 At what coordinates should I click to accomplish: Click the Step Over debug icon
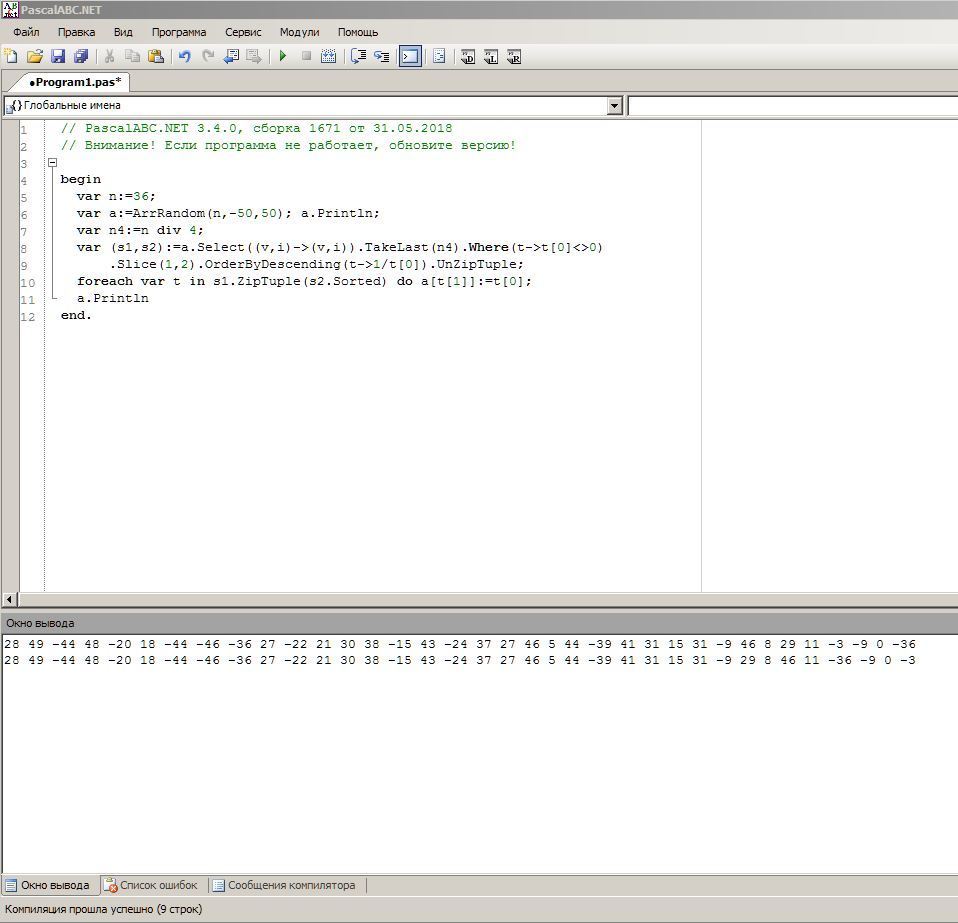pyautogui.click(x=381, y=57)
